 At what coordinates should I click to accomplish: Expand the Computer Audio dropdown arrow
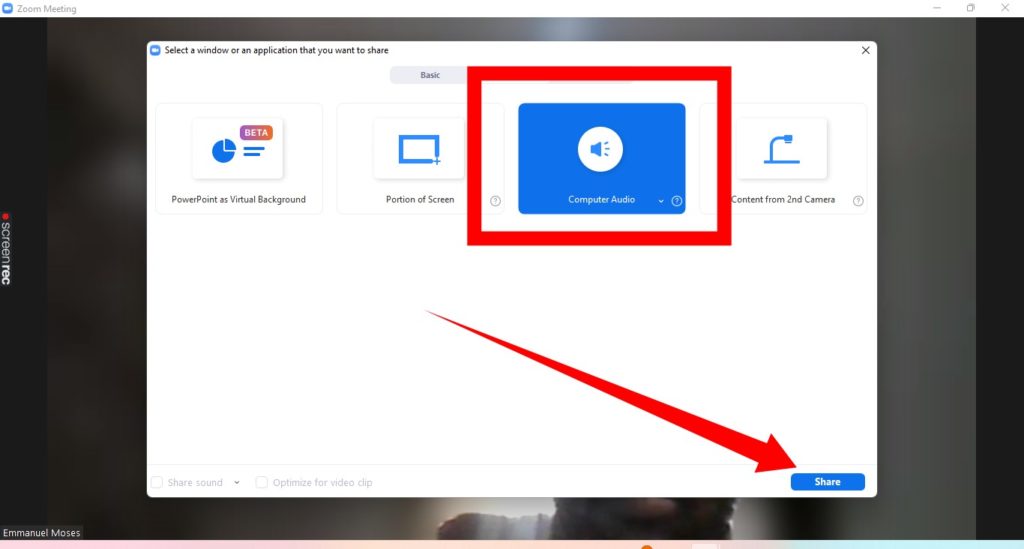pyautogui.click(x=661, y=201)
